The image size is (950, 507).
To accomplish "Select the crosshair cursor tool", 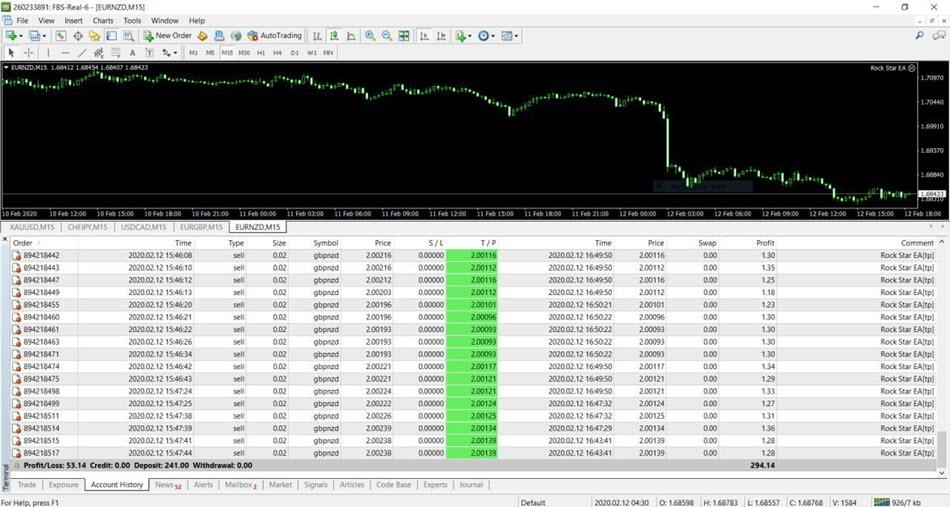I will pos(28,53).
